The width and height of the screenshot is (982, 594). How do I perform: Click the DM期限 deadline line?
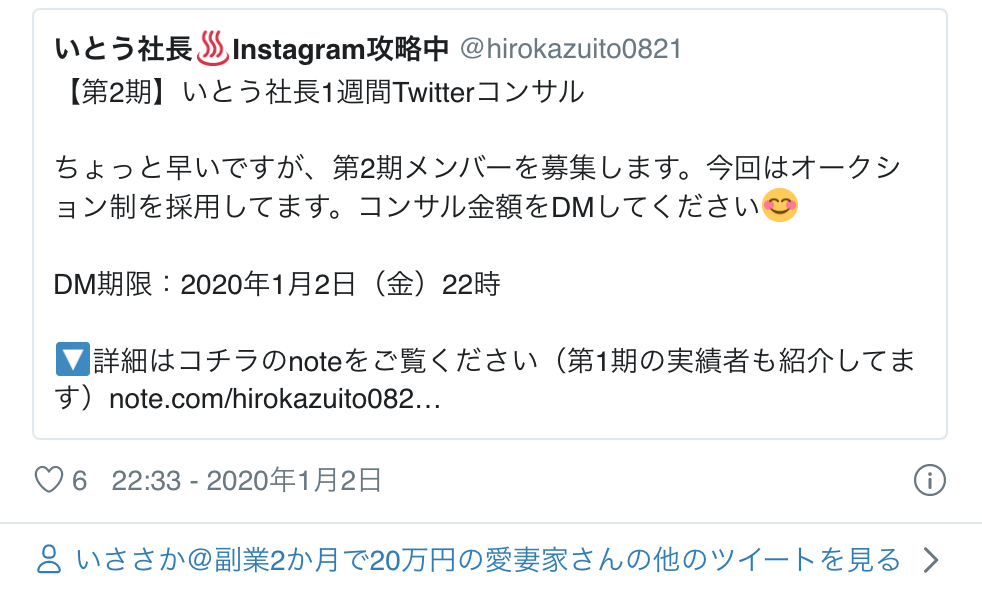(277, 284)
